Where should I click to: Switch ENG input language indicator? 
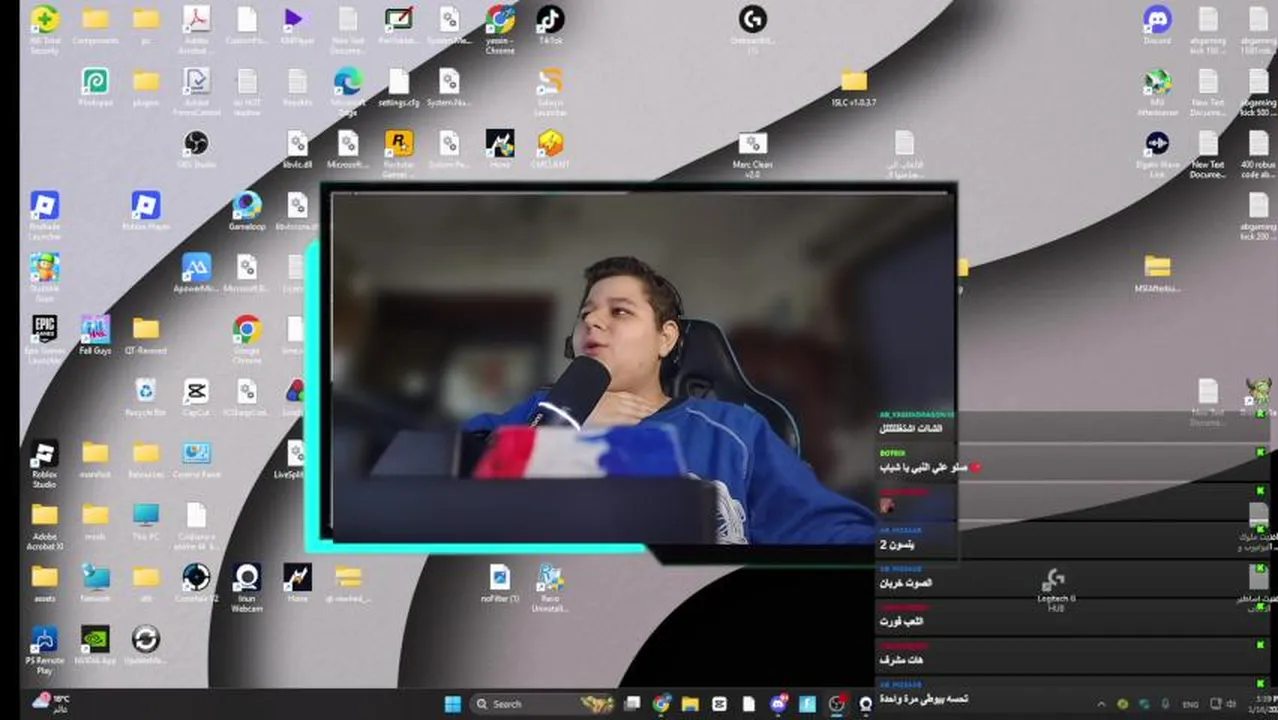point(1191,704)
